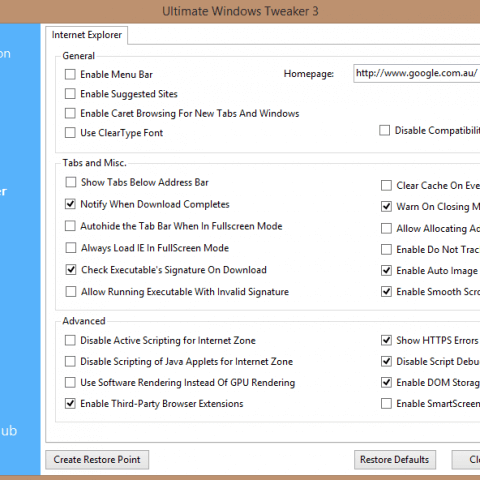Enable Caret Browsing For New Tabs And Windows
This screenshot has height=480, width=480.
pos(70,113)
